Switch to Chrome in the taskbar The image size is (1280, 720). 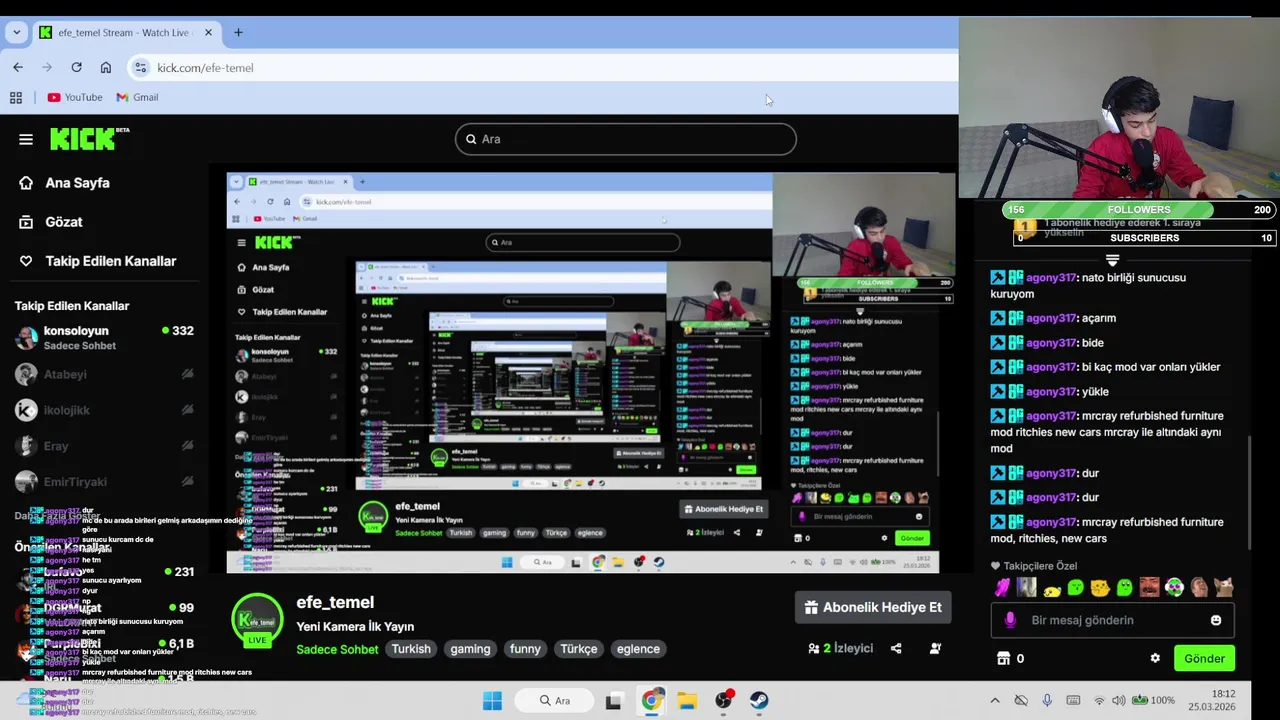(651, 701)
